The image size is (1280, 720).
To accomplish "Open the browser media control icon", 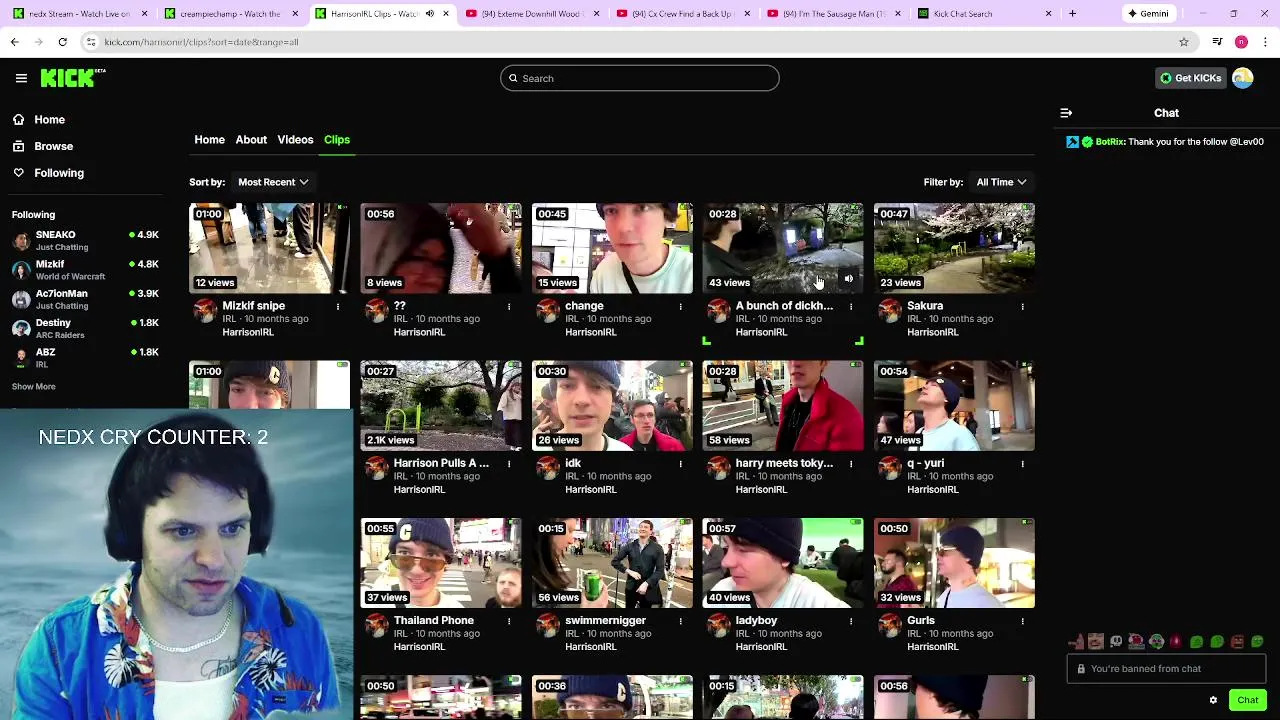I will point(1217,42).
